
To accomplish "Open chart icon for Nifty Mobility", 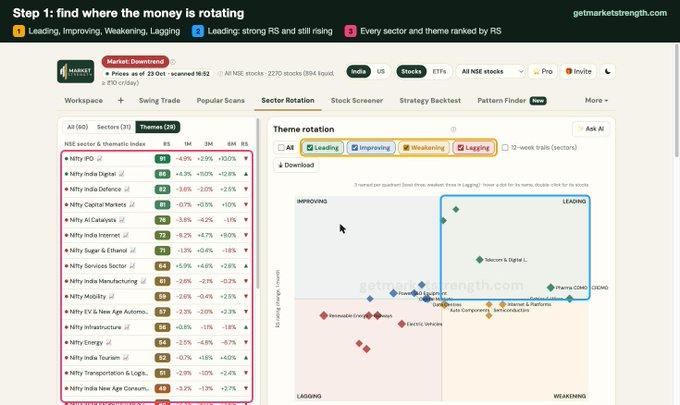I will 111,297.
